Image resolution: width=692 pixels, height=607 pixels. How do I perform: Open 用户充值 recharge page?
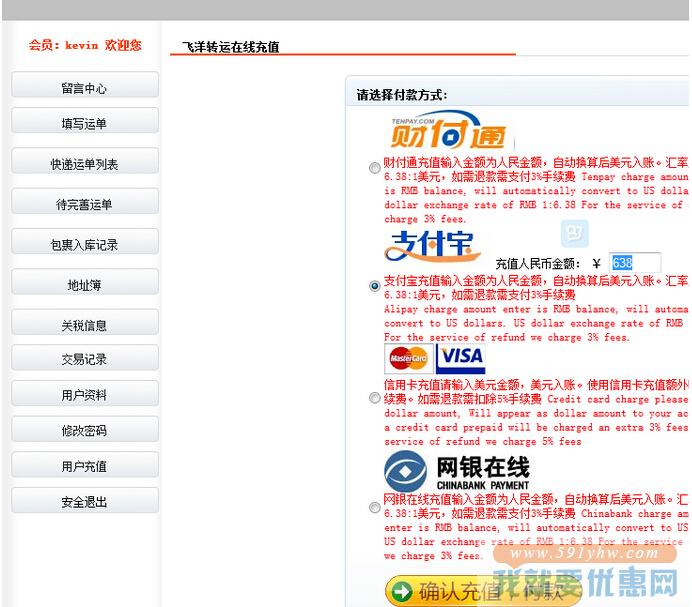click(x=85, y=464)
